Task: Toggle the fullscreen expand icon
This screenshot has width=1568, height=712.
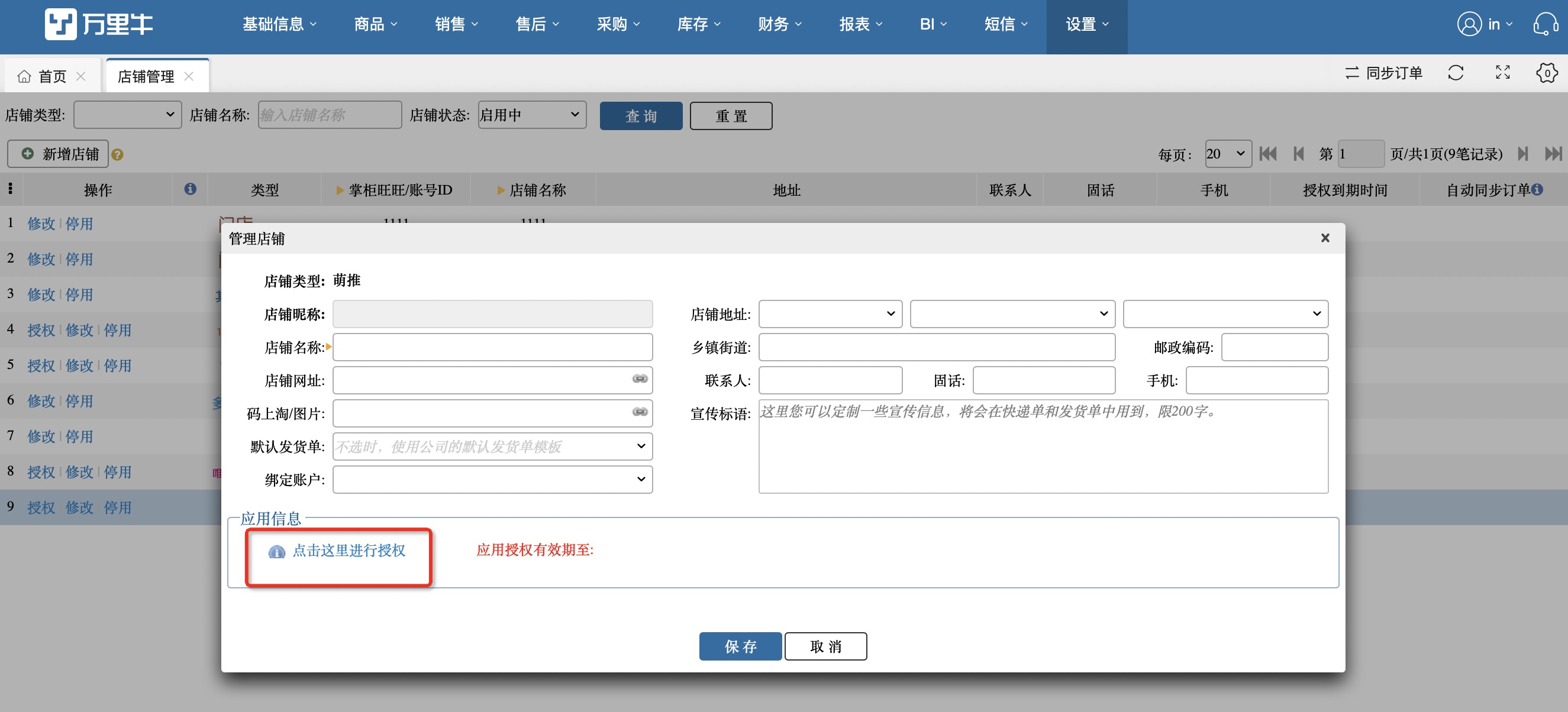Action: 1503,73
